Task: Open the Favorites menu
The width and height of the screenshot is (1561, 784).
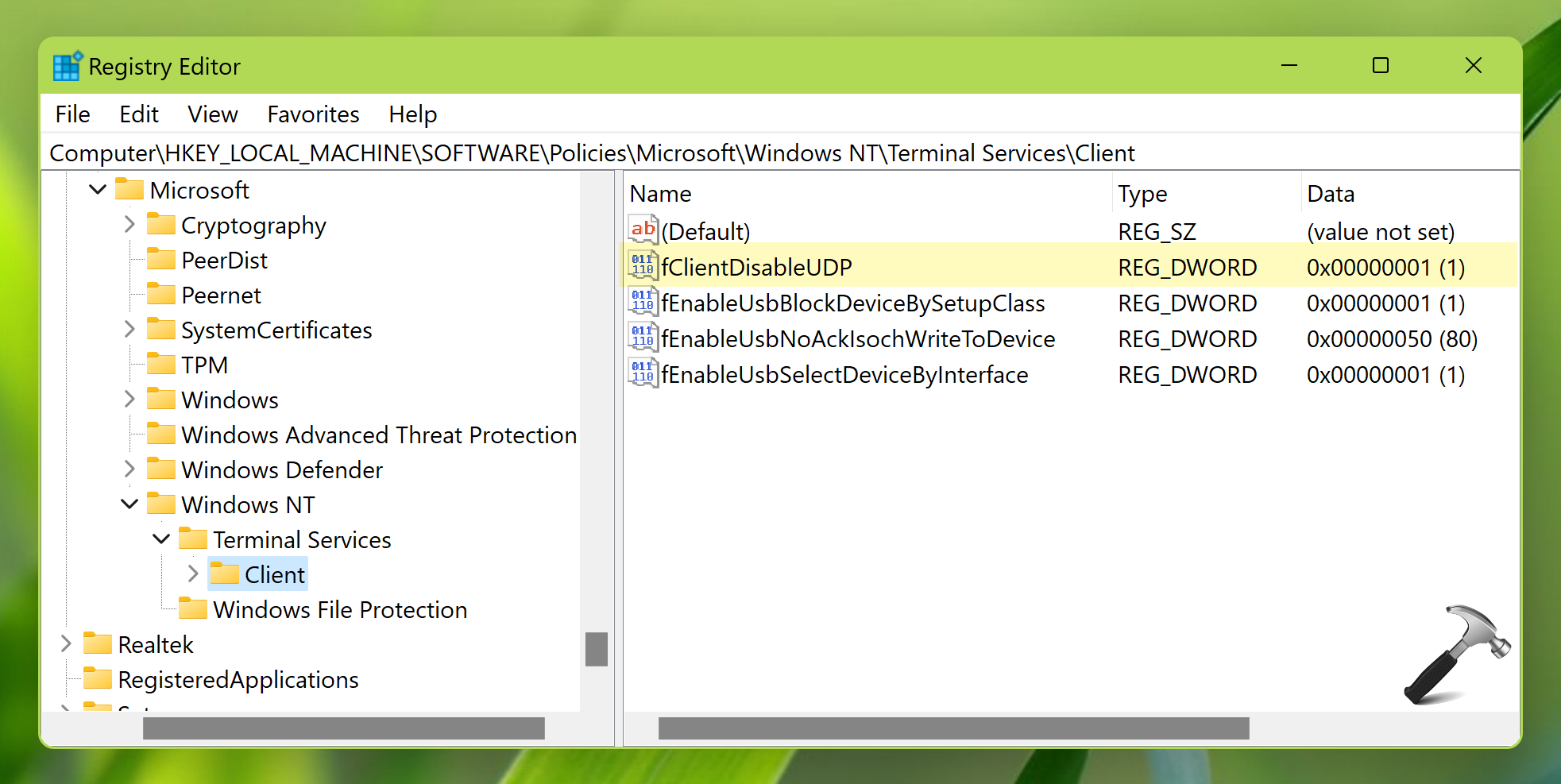Action: 313,114
